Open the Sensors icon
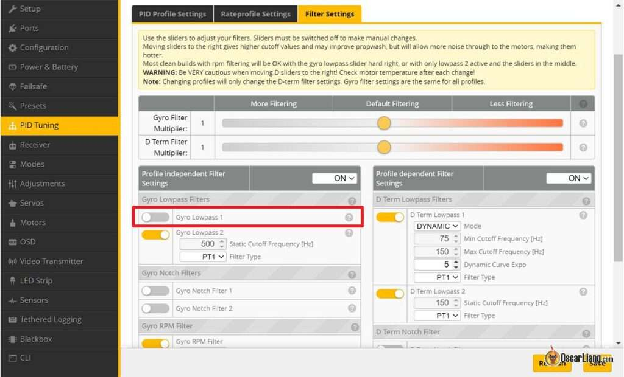The image size is (624, 377). pos(12,301)
